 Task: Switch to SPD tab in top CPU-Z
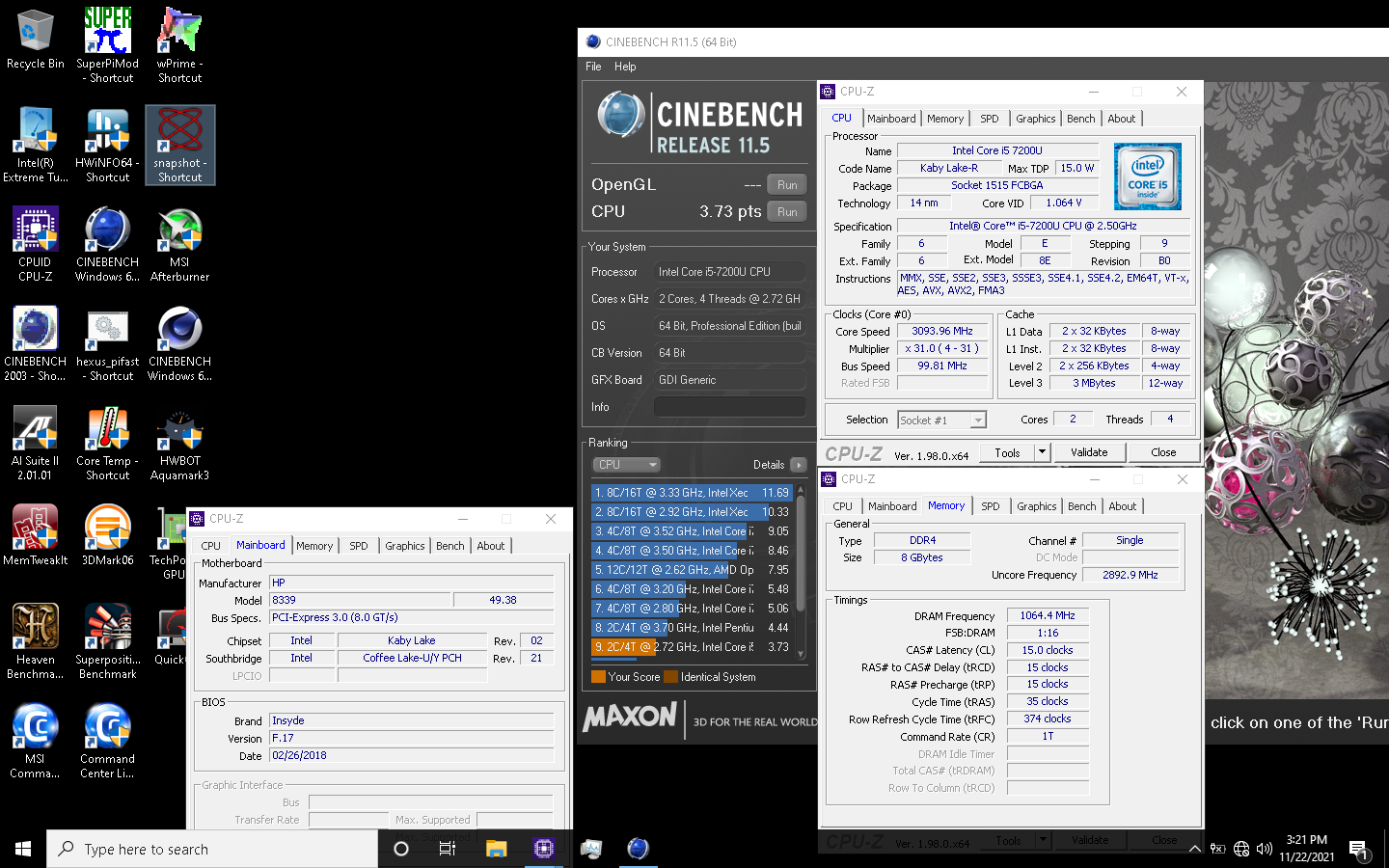point(990,119)
